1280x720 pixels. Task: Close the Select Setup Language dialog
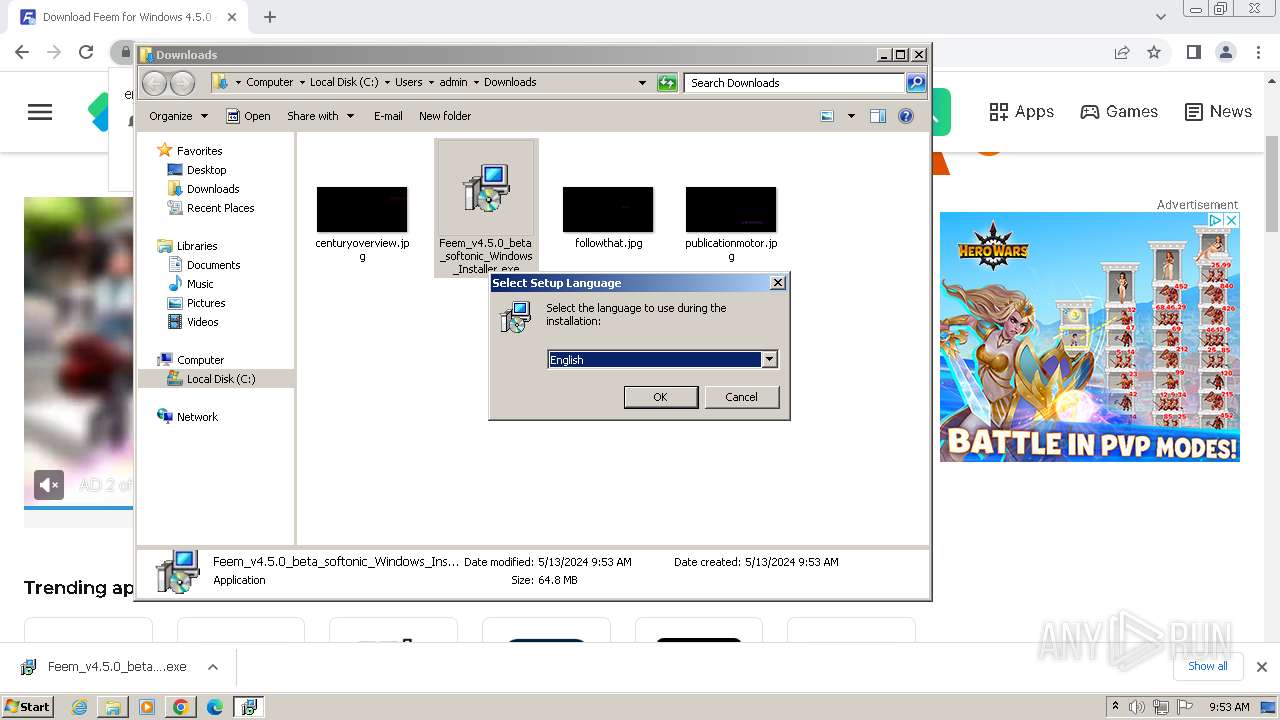(778, 283)
